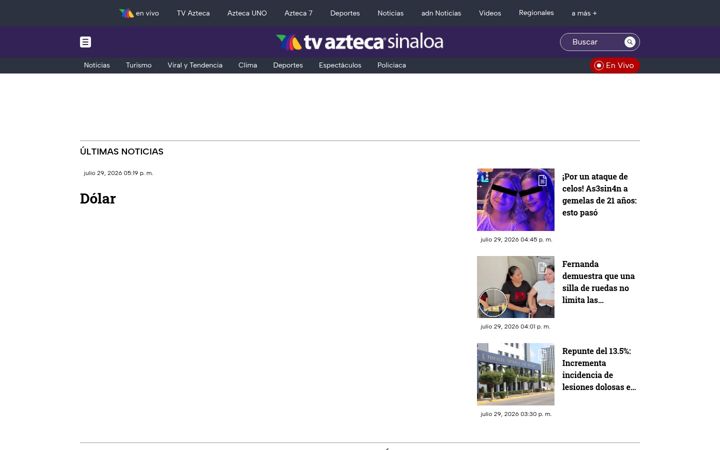Open the 'en vivo' logo link in top bar
720x450 pixels.
(139, 13)
